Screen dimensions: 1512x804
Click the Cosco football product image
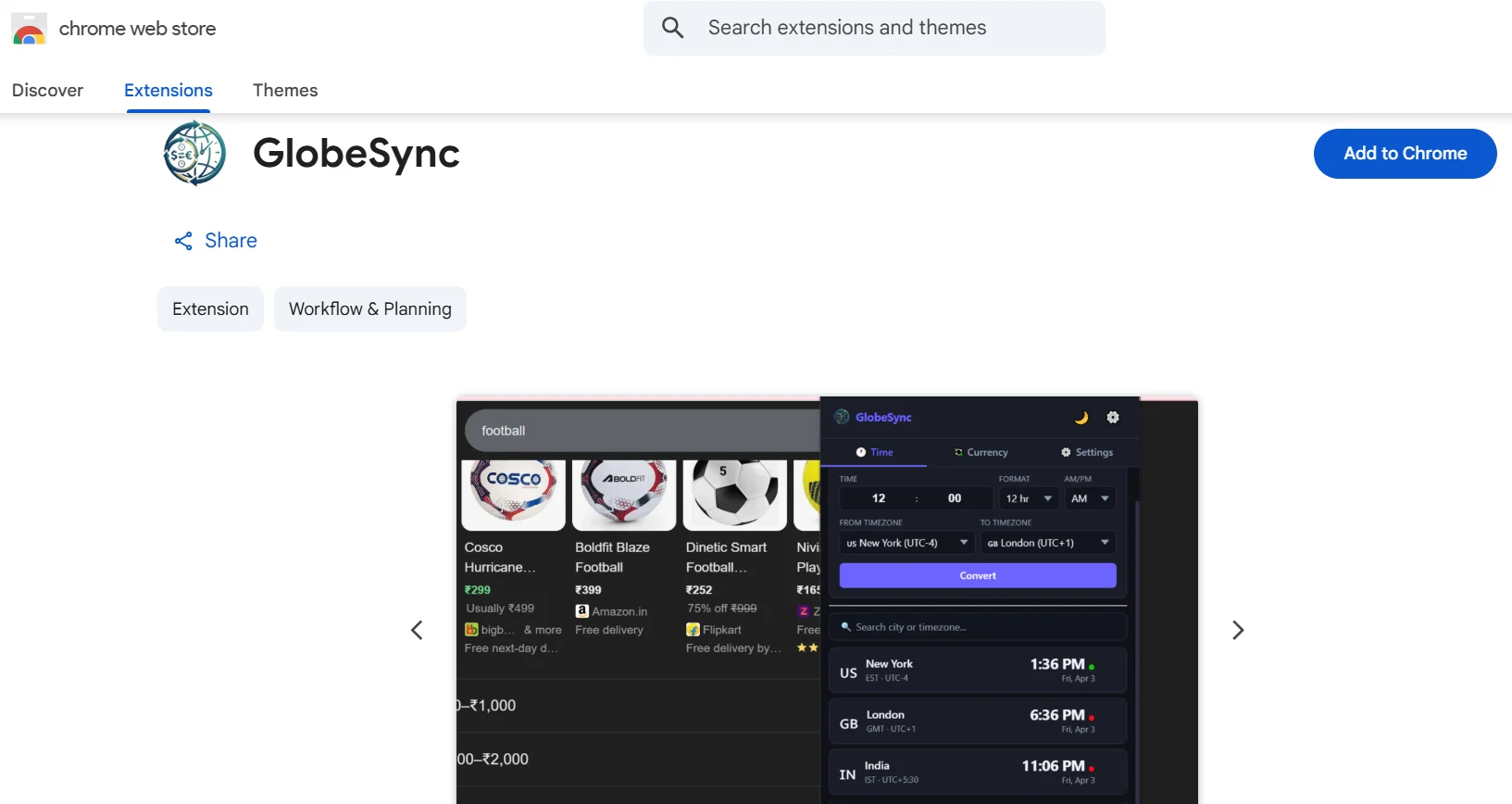[514, 495]
